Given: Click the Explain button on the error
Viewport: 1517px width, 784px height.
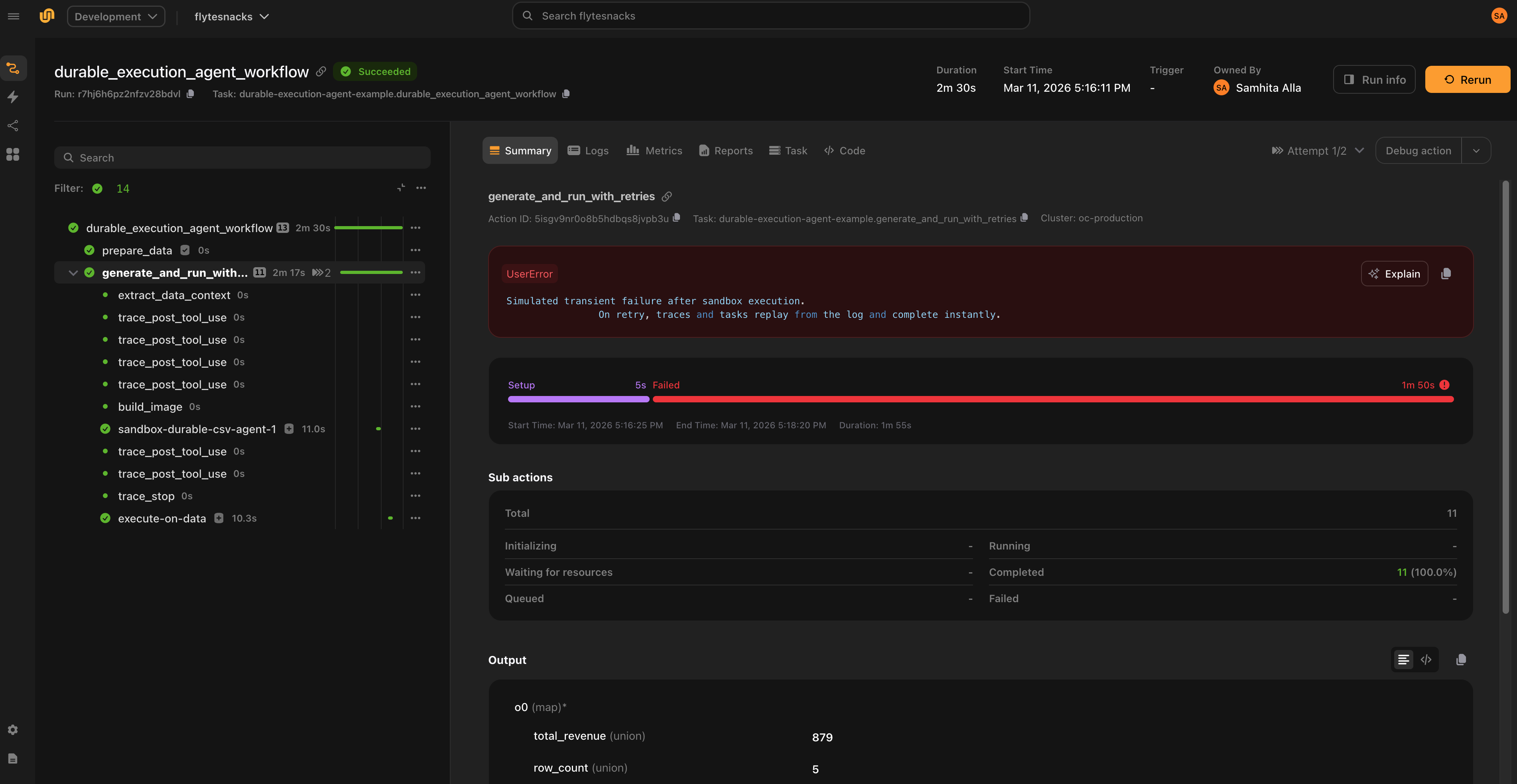Looking at the screenshot, I should (1394, 273).
